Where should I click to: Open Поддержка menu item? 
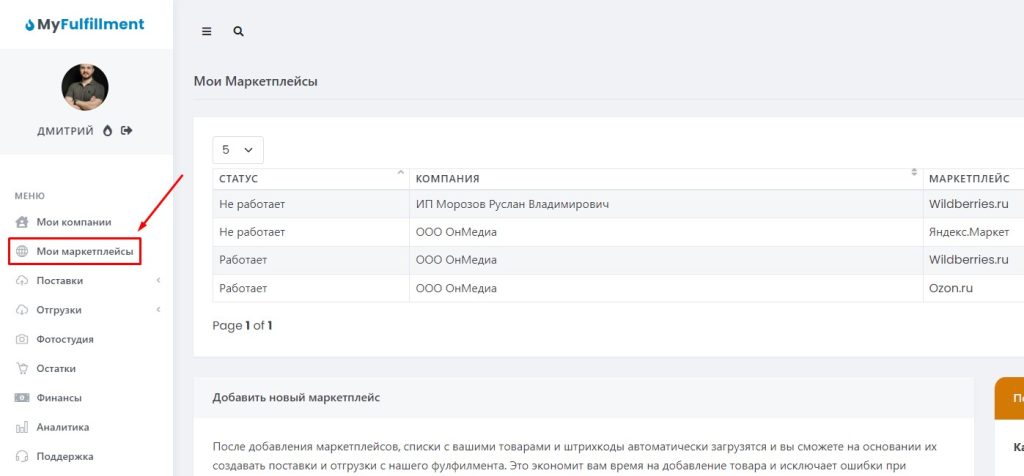[x=65, y=456]
